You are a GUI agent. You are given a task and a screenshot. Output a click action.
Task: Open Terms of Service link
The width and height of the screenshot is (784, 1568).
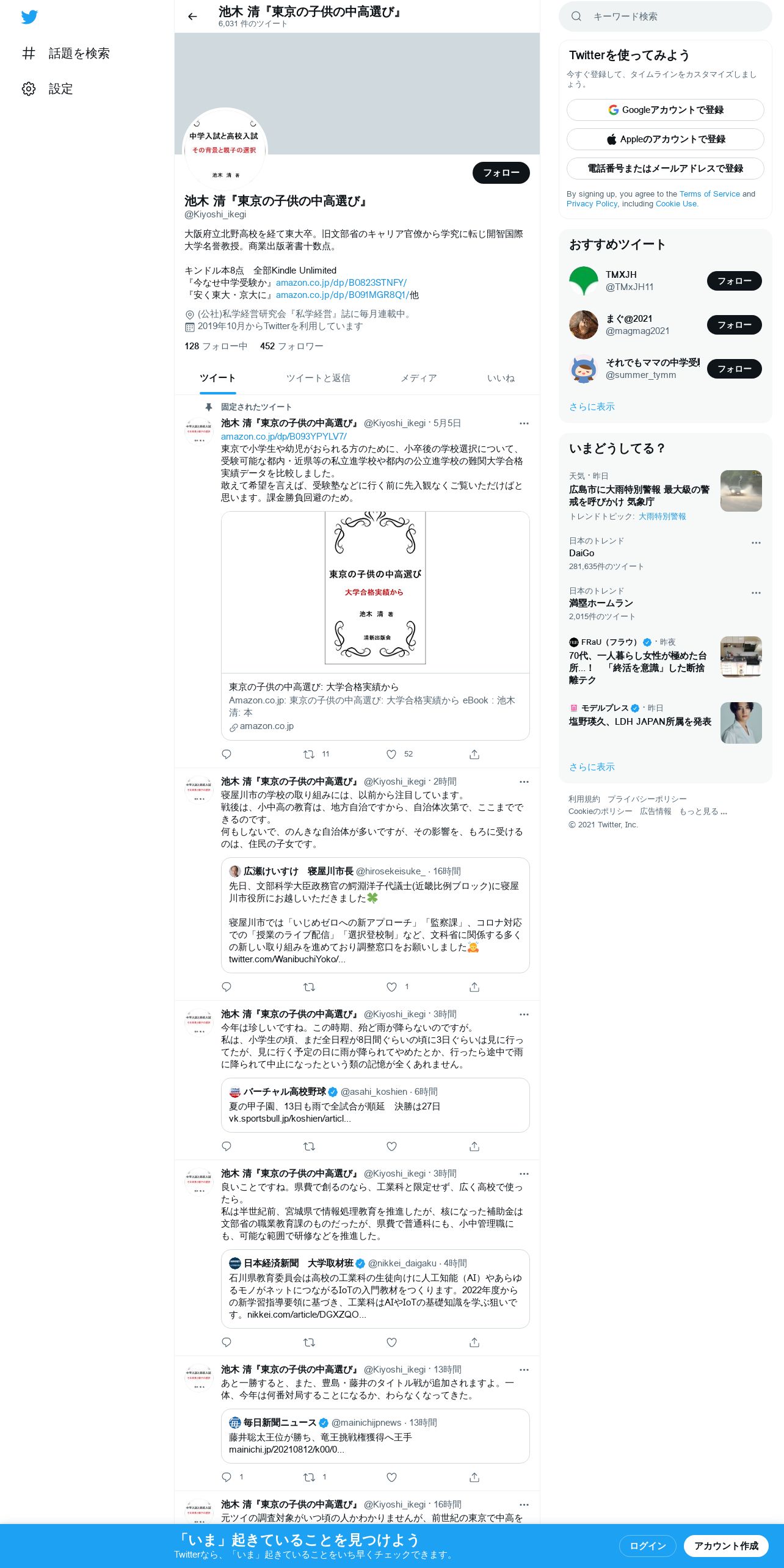(x=710, y=194)
